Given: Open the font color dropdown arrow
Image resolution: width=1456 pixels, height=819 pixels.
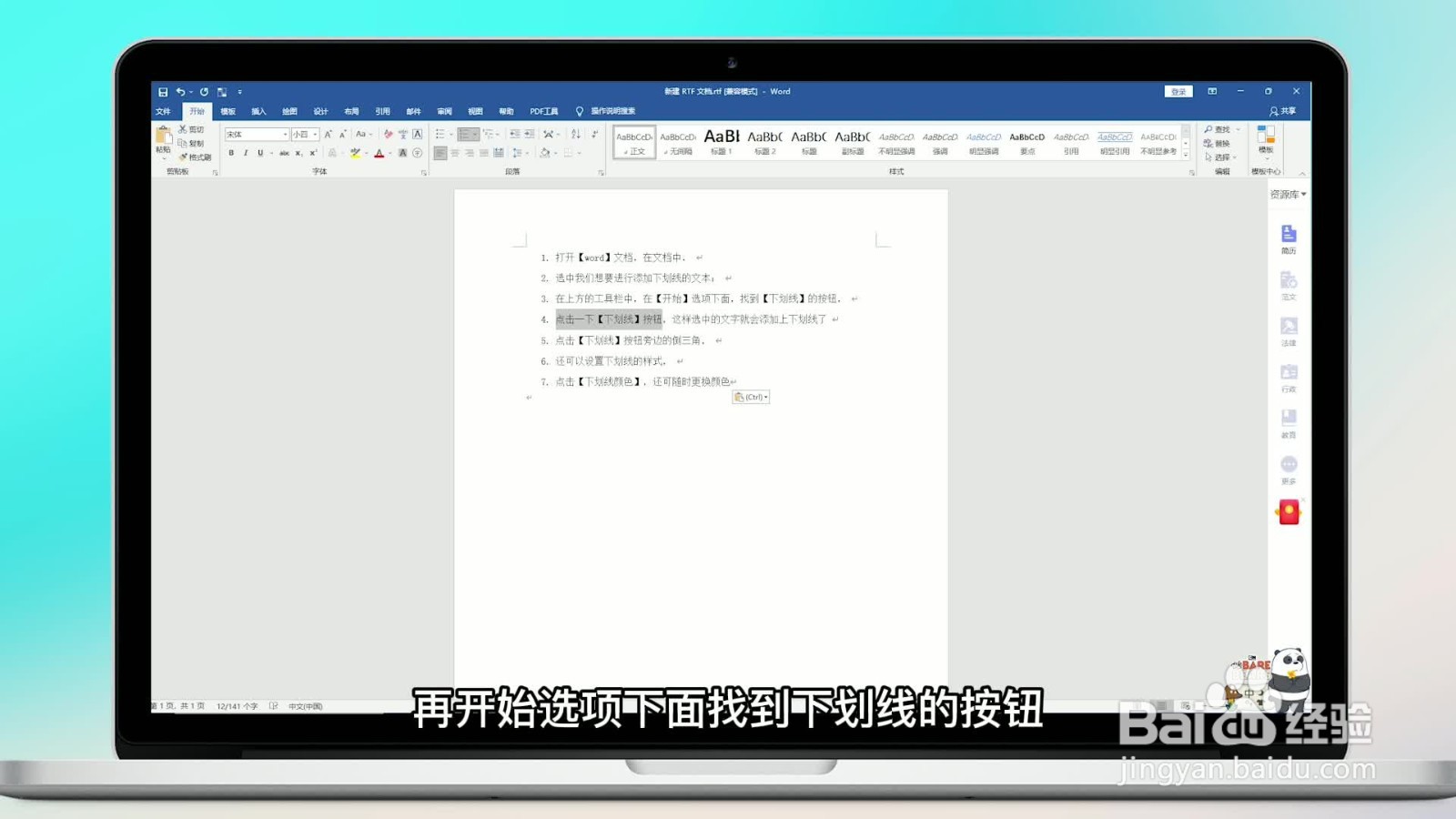Looking at the screenshot, I should (390, 153).
